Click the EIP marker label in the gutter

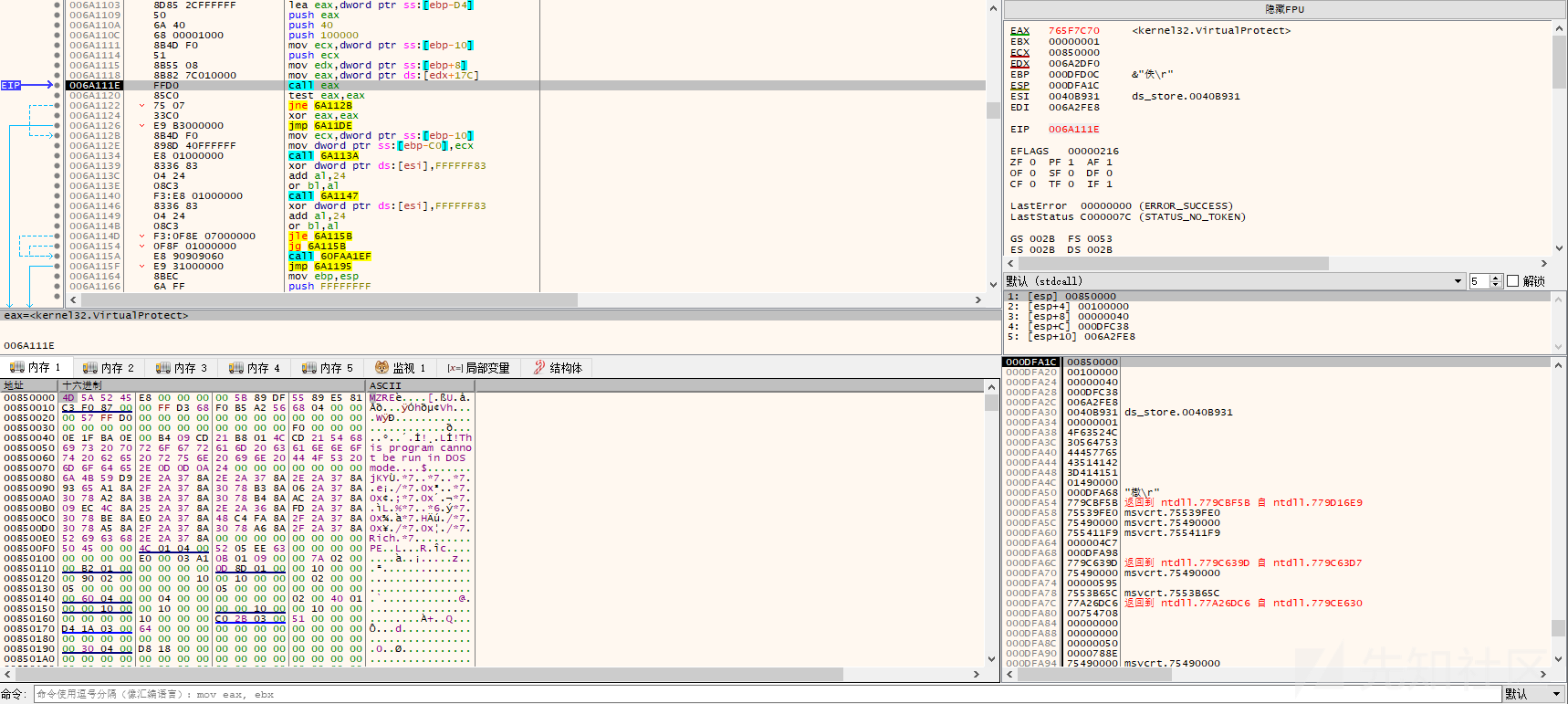(x=11, y=85)
